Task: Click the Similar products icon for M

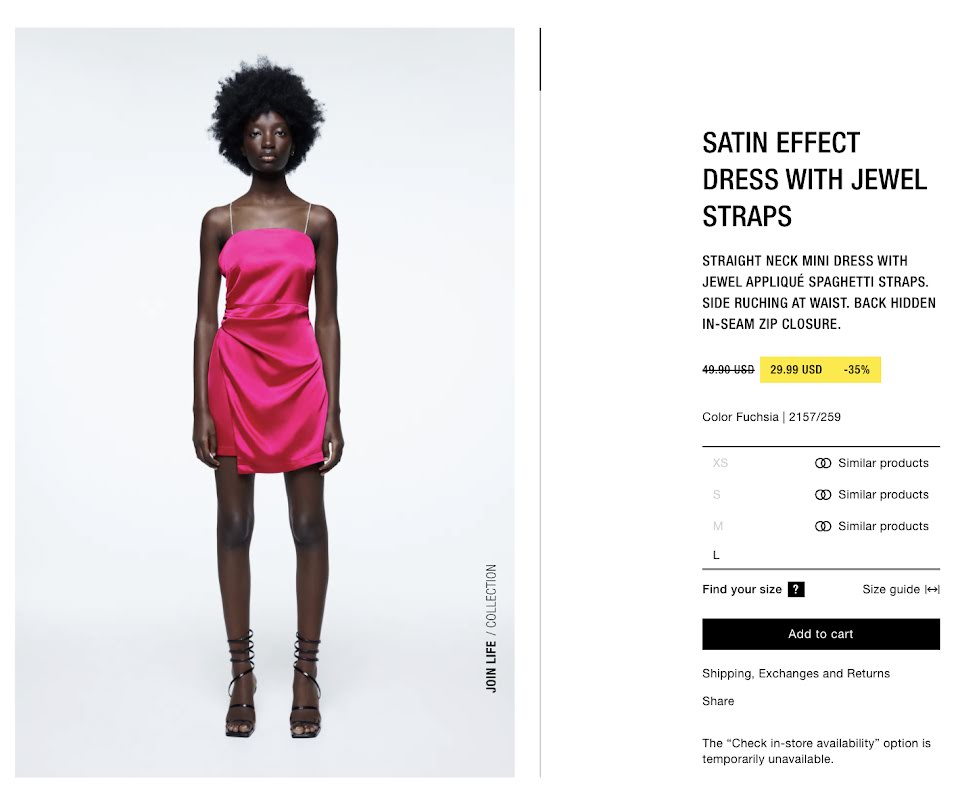Action: 823,526
